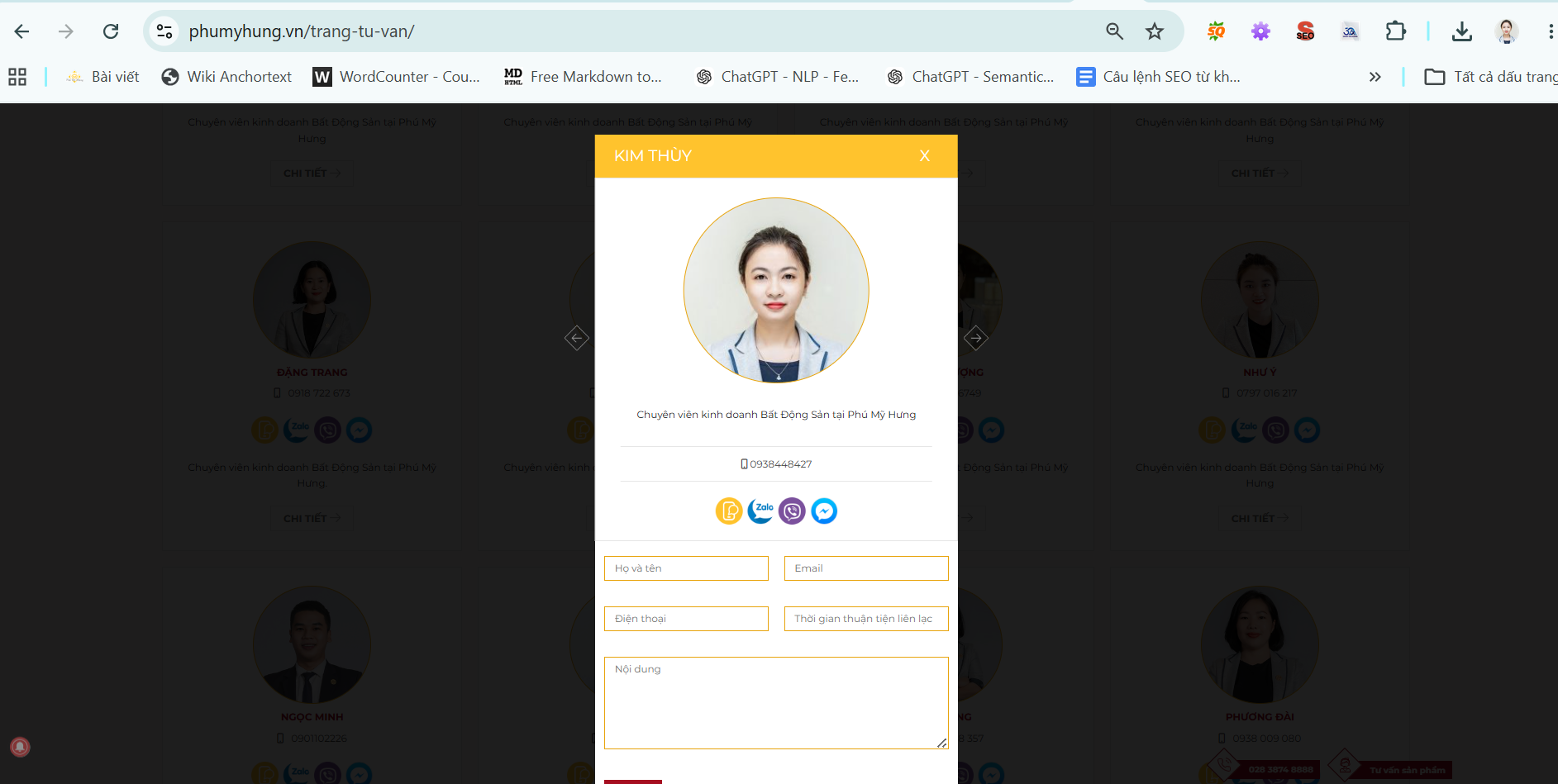Click the 3A extension icon

pyautogui.click(x=1350, y=31)
